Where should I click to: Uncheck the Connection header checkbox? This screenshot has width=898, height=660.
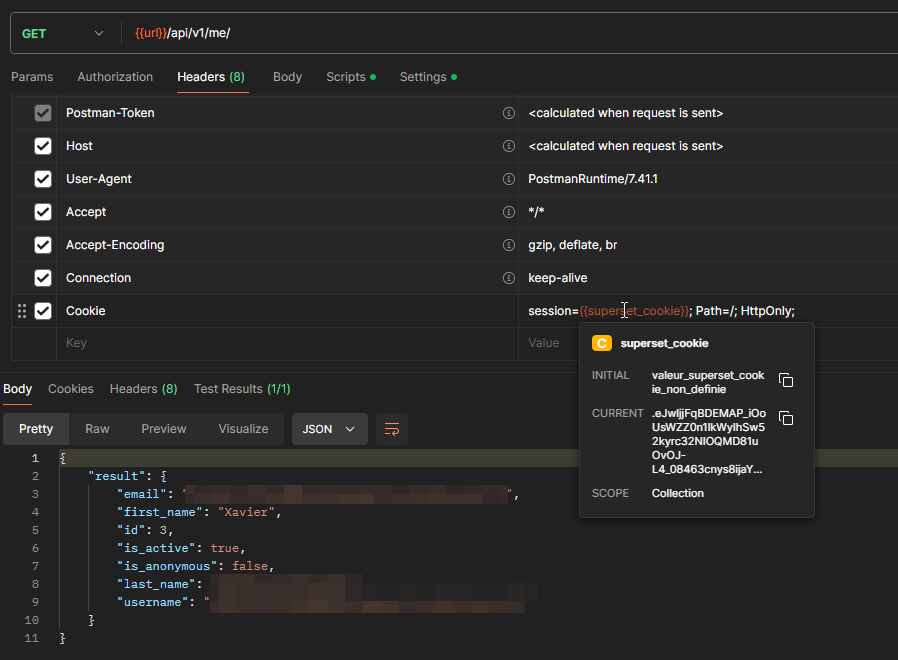tap(43, 278)
